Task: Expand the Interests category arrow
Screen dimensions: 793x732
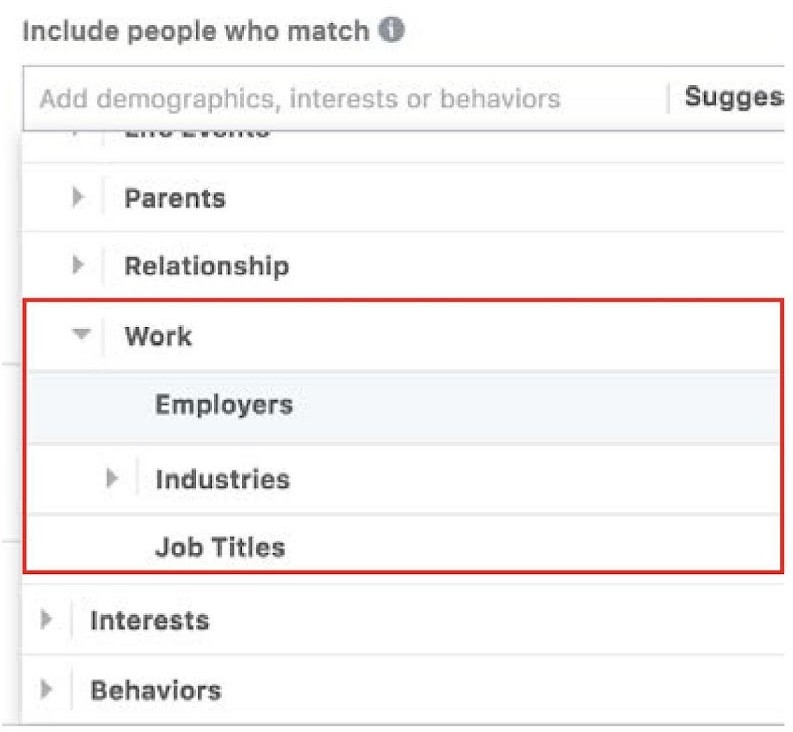Action: pos(46,620)
